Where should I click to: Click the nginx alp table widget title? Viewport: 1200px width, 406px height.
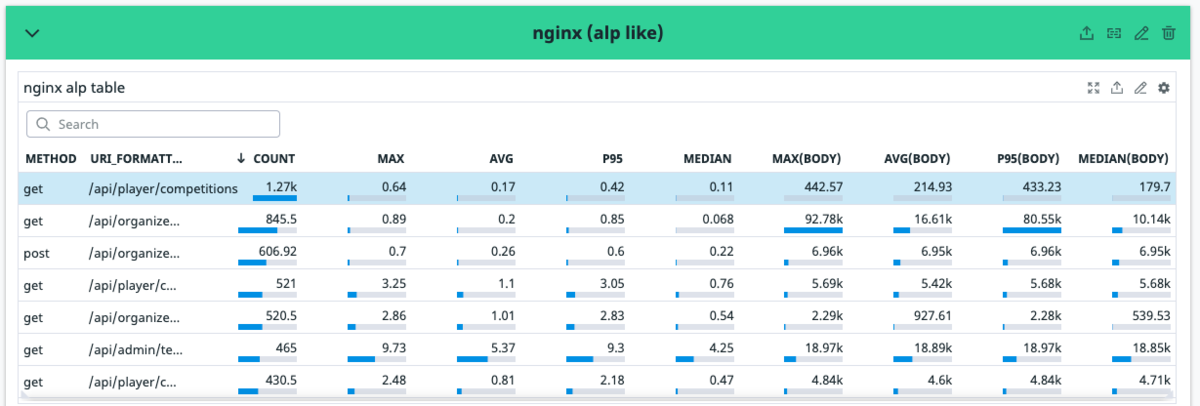(74, 88)
